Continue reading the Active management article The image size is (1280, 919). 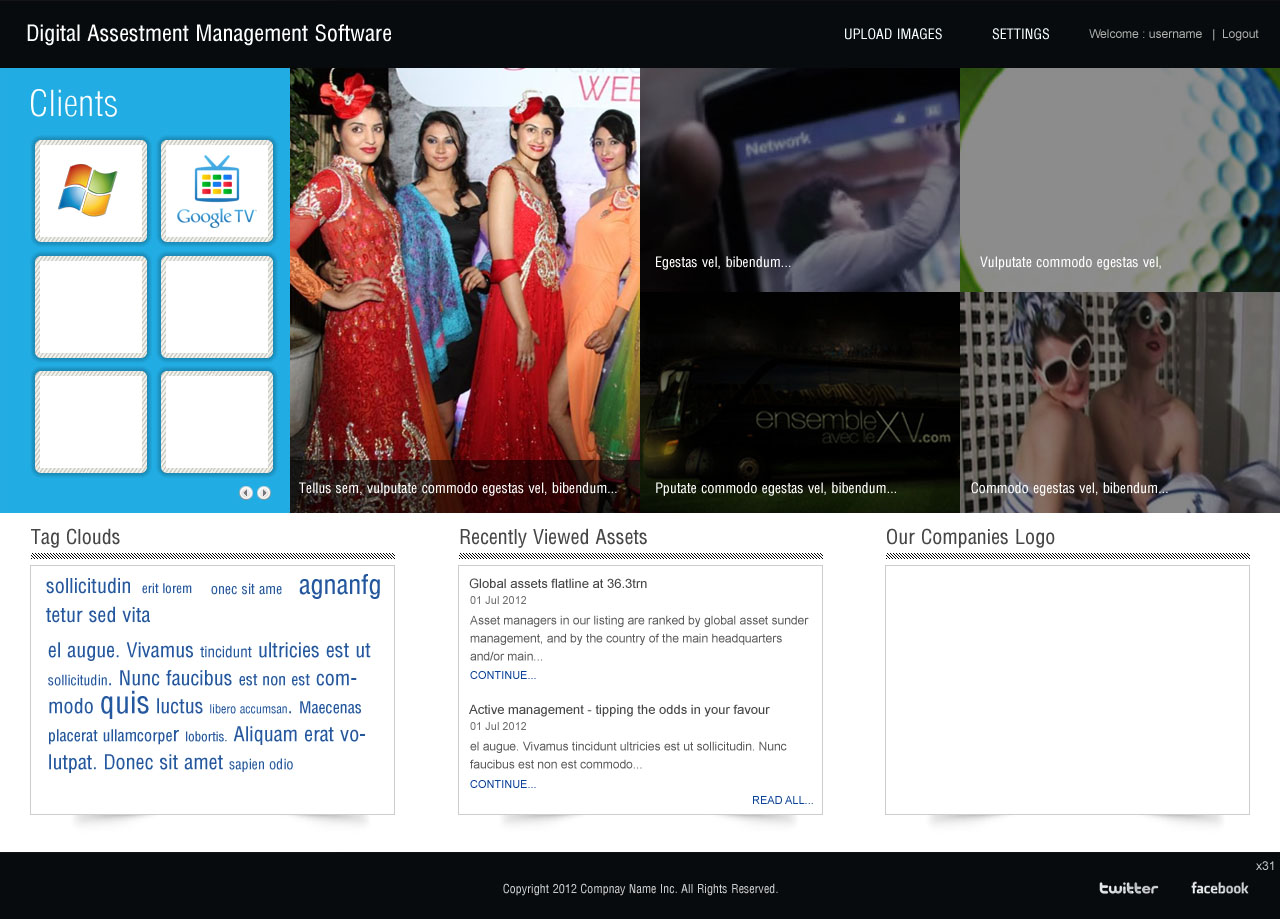pos(503,784)
